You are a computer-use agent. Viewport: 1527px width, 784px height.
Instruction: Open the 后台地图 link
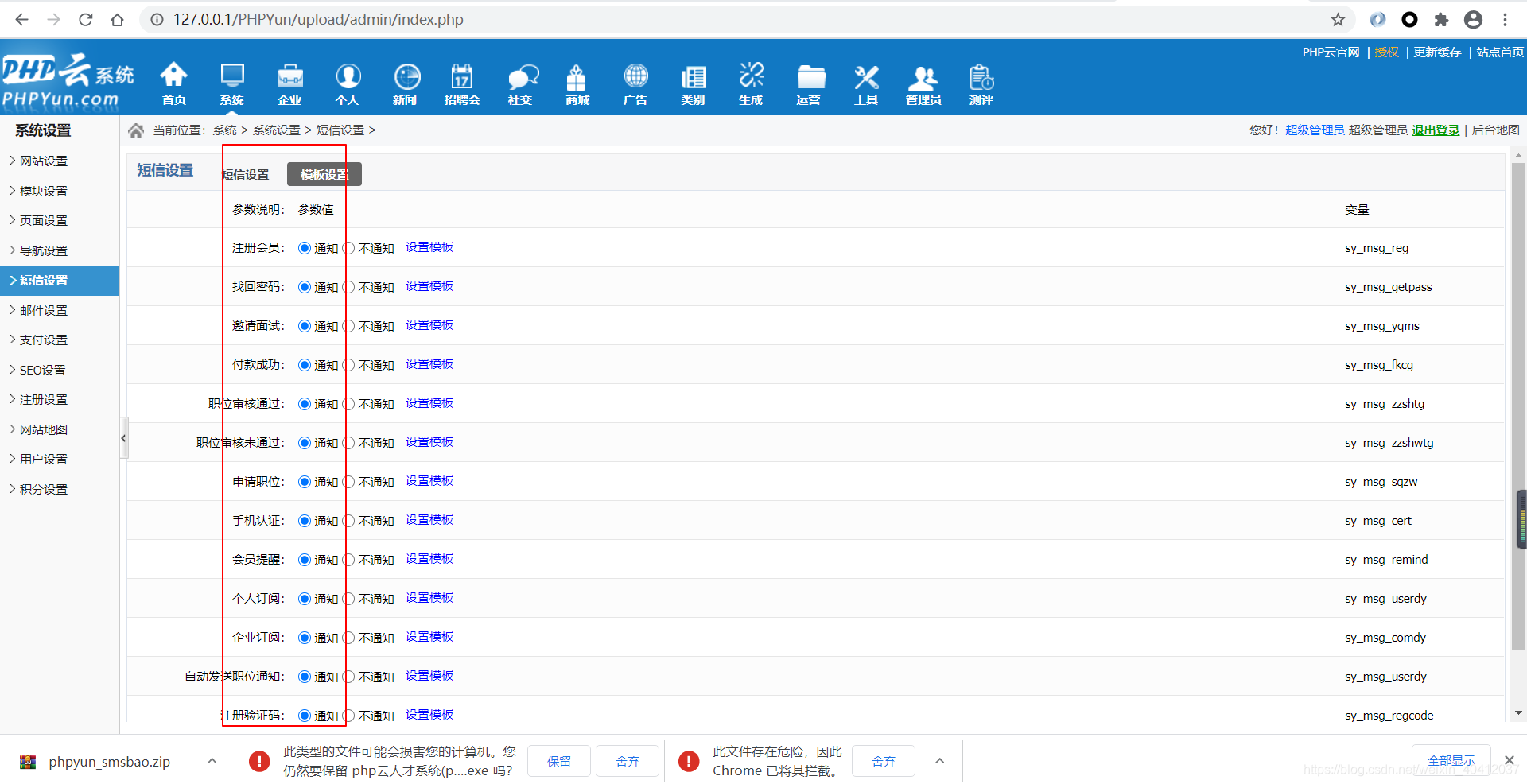click(1495, 130)
